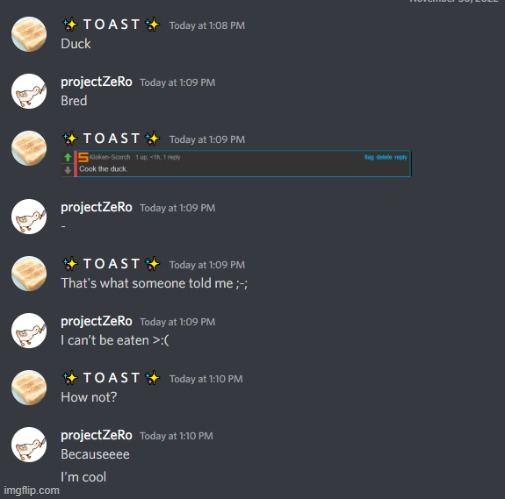505x499 pixels.
Task: Click the projectZeRo username above the Bred message
Action: coord(96,82)
